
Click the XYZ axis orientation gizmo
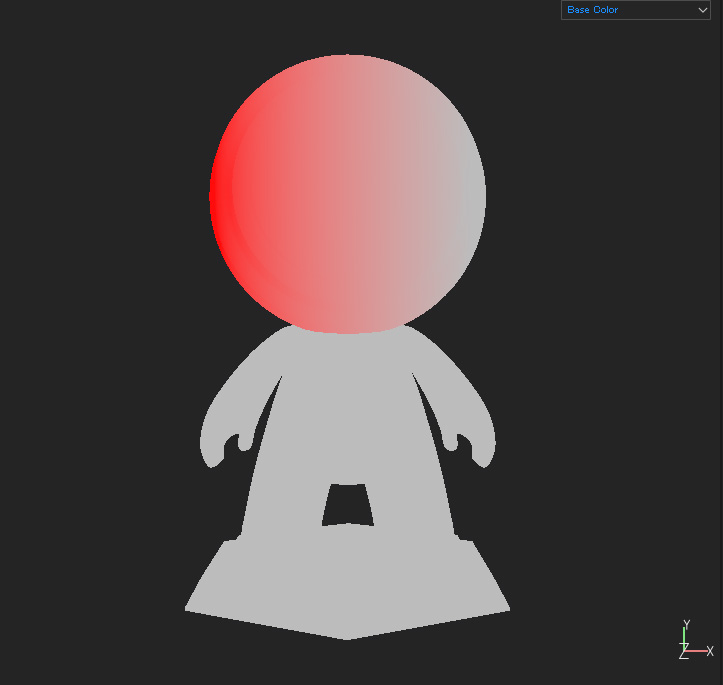[x=696, y=640]
